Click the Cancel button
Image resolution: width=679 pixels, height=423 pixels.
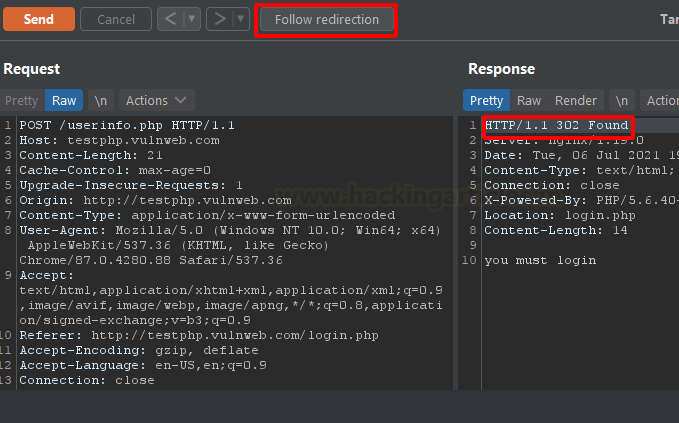click(116, 19)
